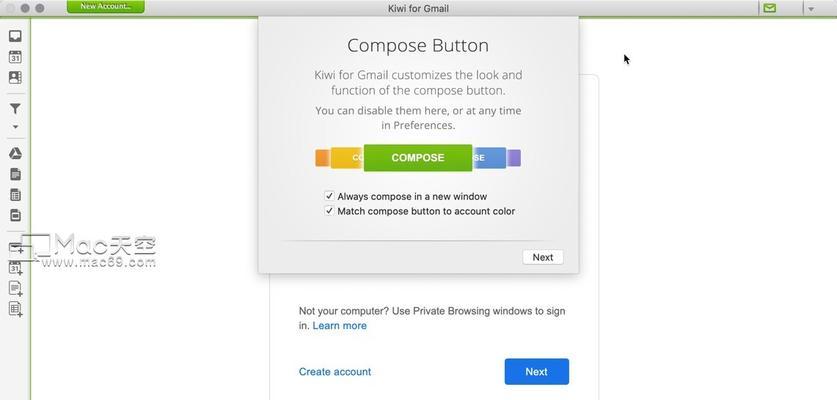This screenshot has width=837, height=400.
Task: Open the dropdown arrow in title bar
Action: point(811,9)
